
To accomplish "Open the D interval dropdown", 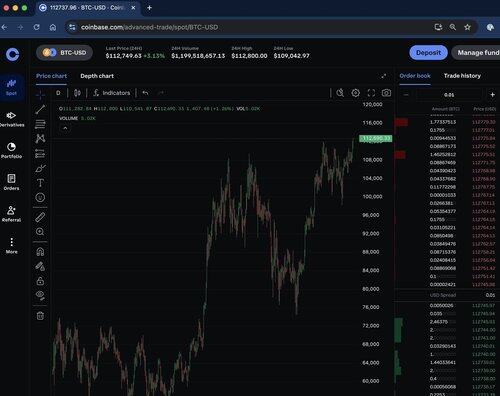I will [58, 93].
